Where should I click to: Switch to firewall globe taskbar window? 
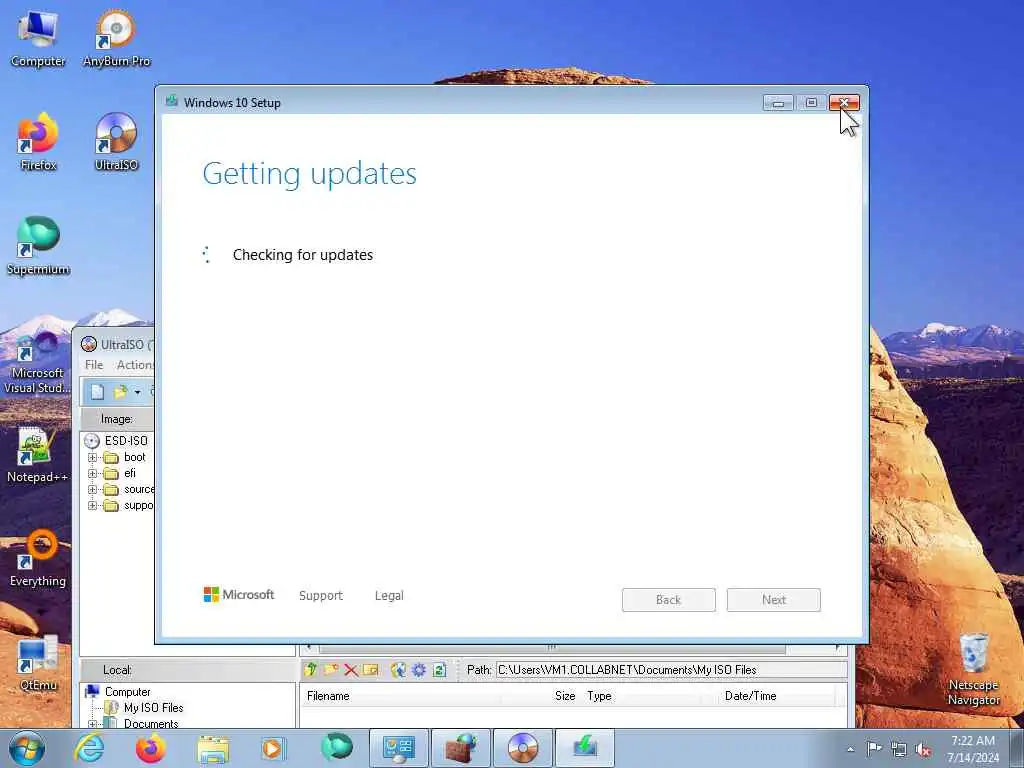tap(461, 748)
